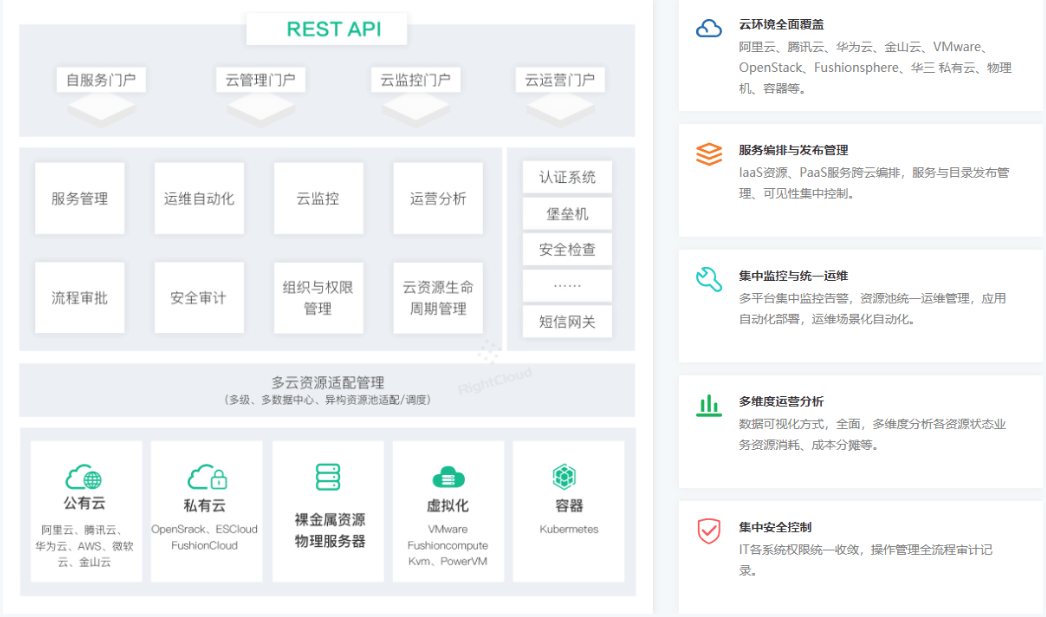Click the cyan wrench icon
Viewport: 1046px width, 617px height.
pyautogui.click(x=708, y=279)
